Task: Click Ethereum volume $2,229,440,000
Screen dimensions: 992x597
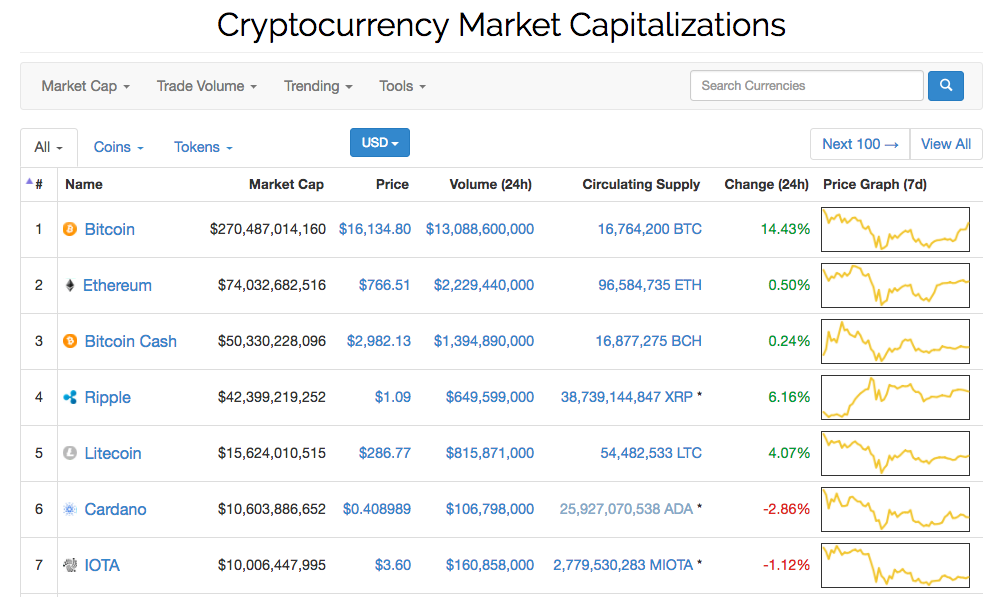Action: click(484, 285)
